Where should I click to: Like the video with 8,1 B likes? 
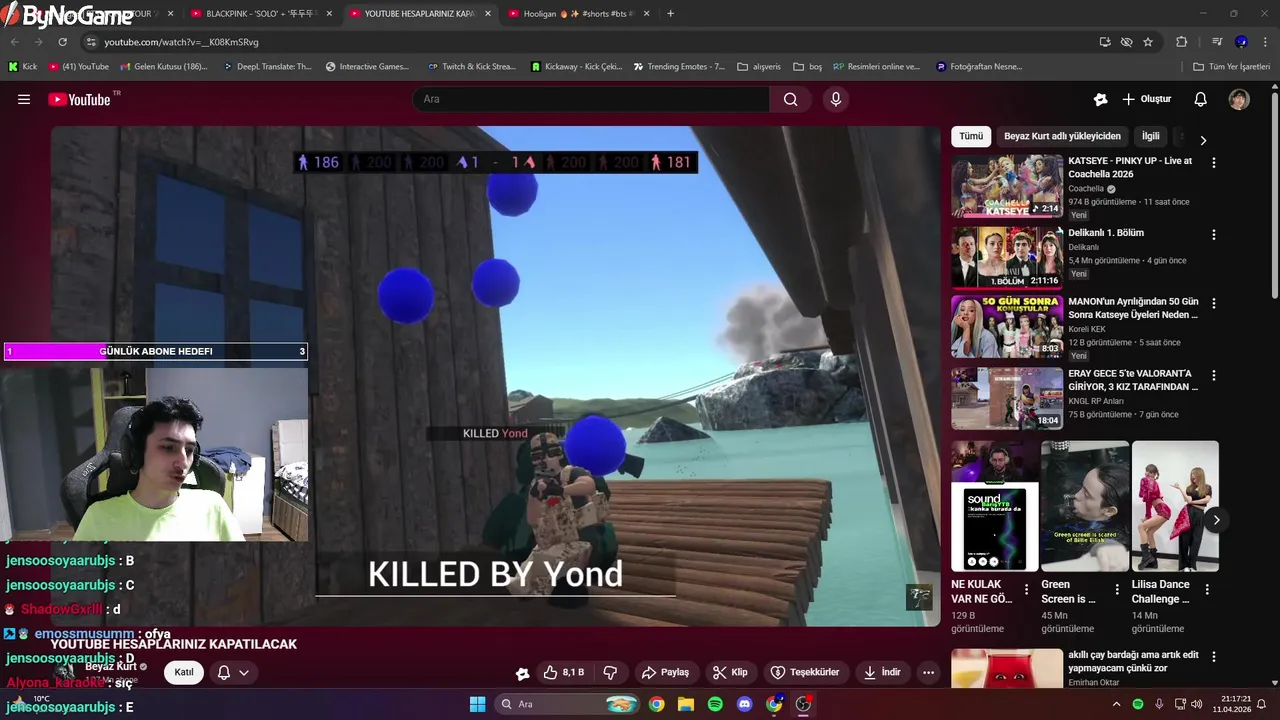point(564,672)
